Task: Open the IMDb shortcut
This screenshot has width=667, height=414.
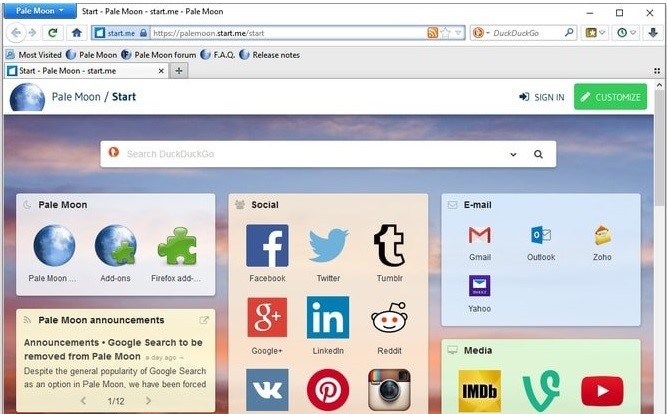Action: click(x=479, y=391)
